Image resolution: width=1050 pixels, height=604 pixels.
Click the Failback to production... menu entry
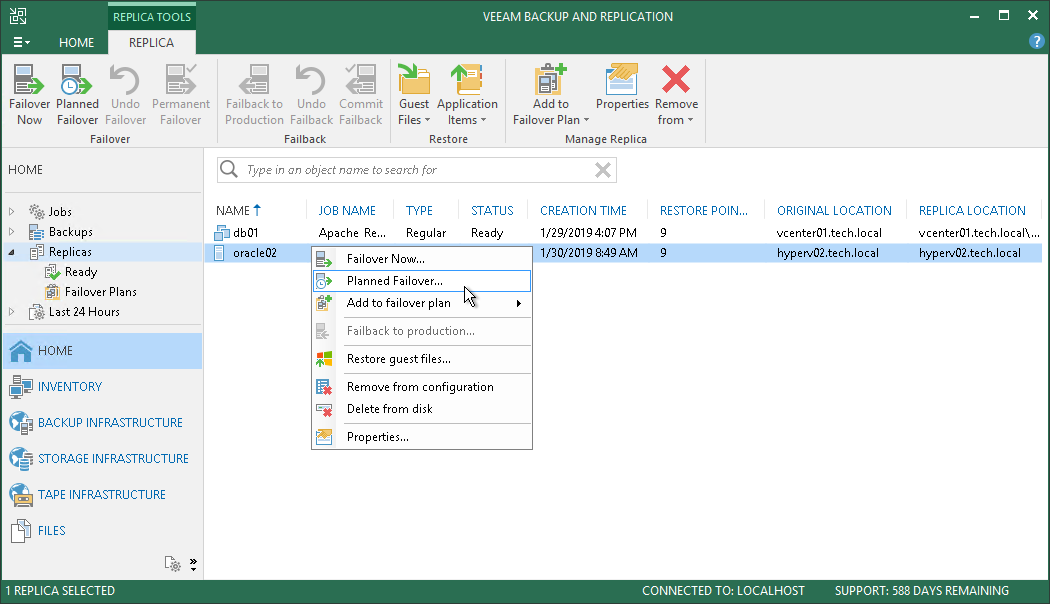click(422, 331)
